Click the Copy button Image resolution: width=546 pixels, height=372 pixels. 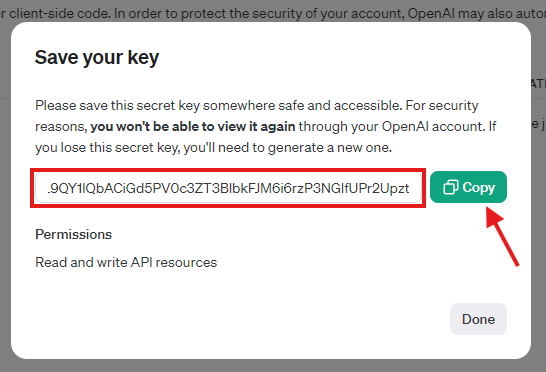468,187
